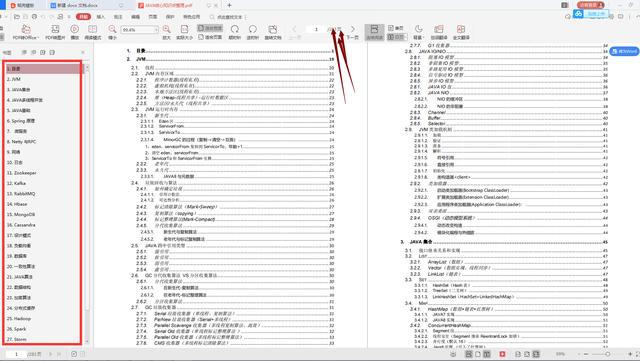Add a new document tab

pyautogui.click(x=229, y=5)
